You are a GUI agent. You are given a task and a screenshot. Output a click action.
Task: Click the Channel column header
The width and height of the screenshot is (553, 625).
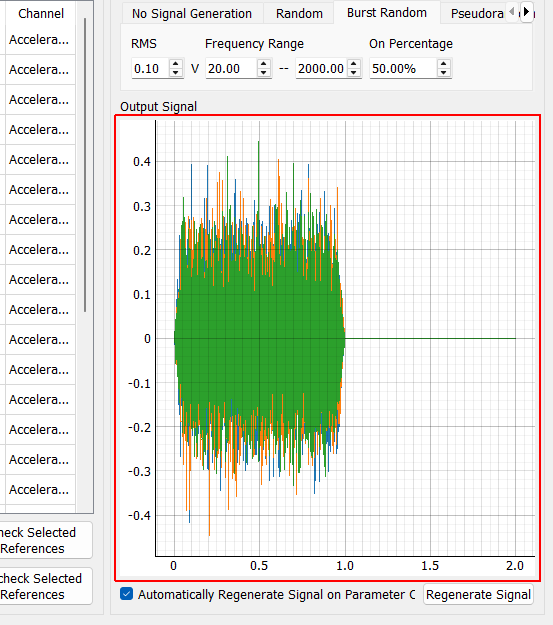point(41,14)
